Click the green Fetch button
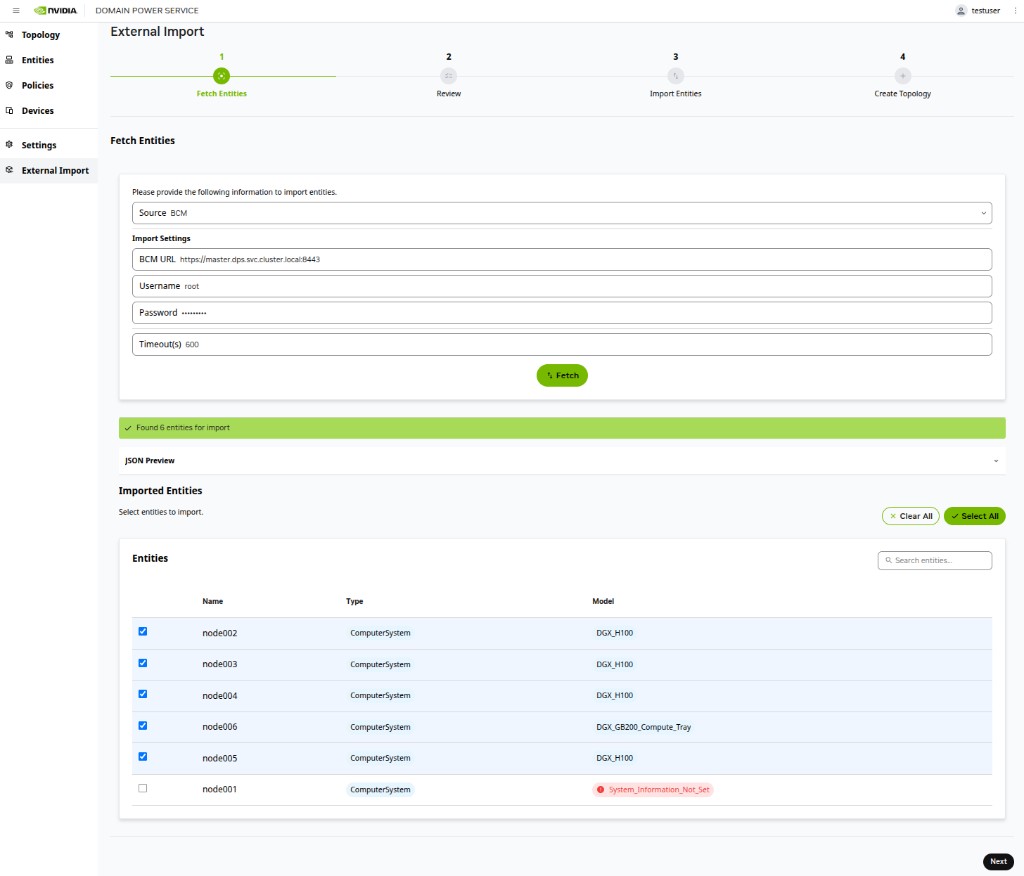1024x876 pixels. (562, 376)
